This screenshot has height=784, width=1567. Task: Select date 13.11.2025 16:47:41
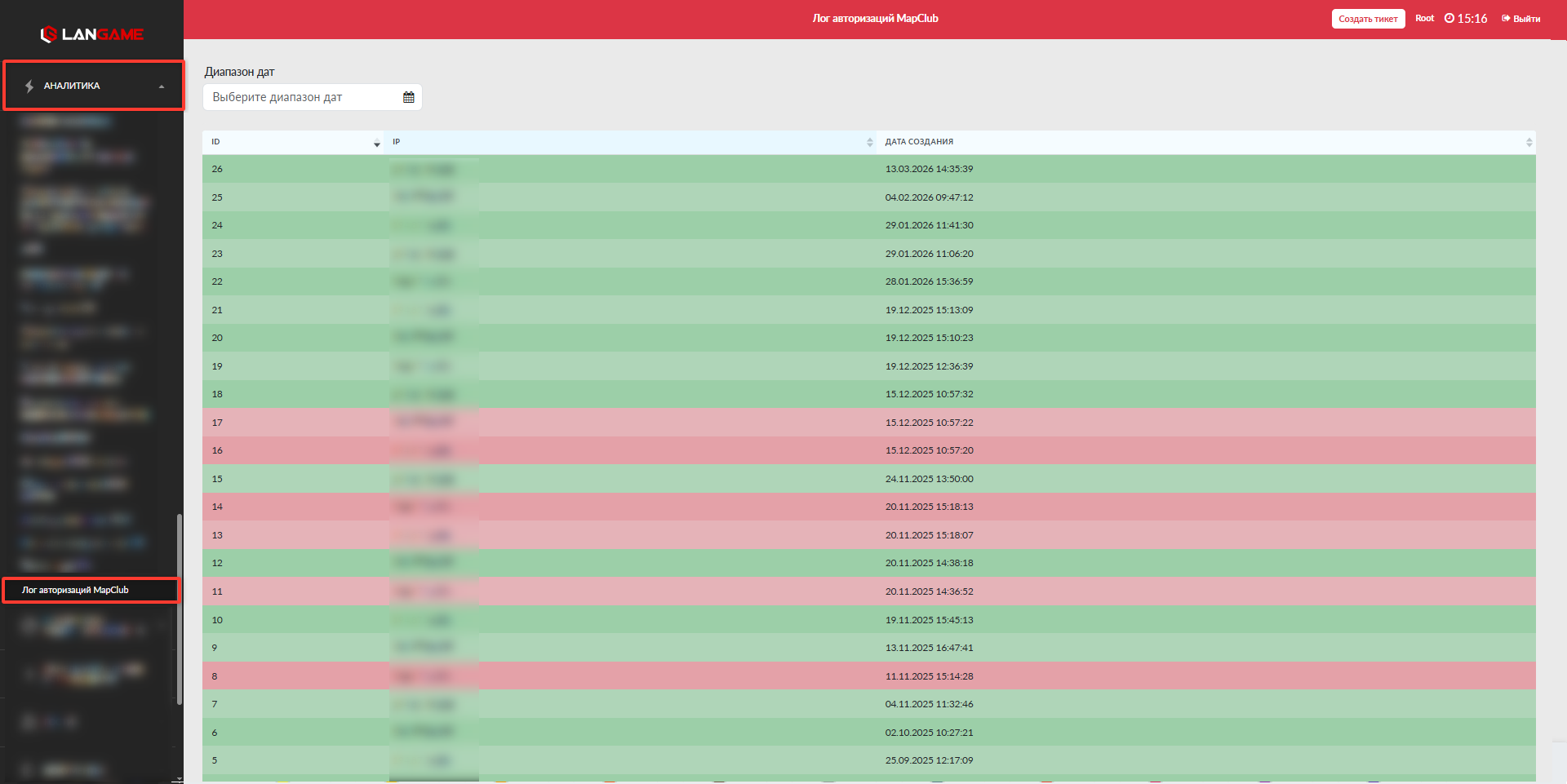pyautogui.click(x=929, y=648)
